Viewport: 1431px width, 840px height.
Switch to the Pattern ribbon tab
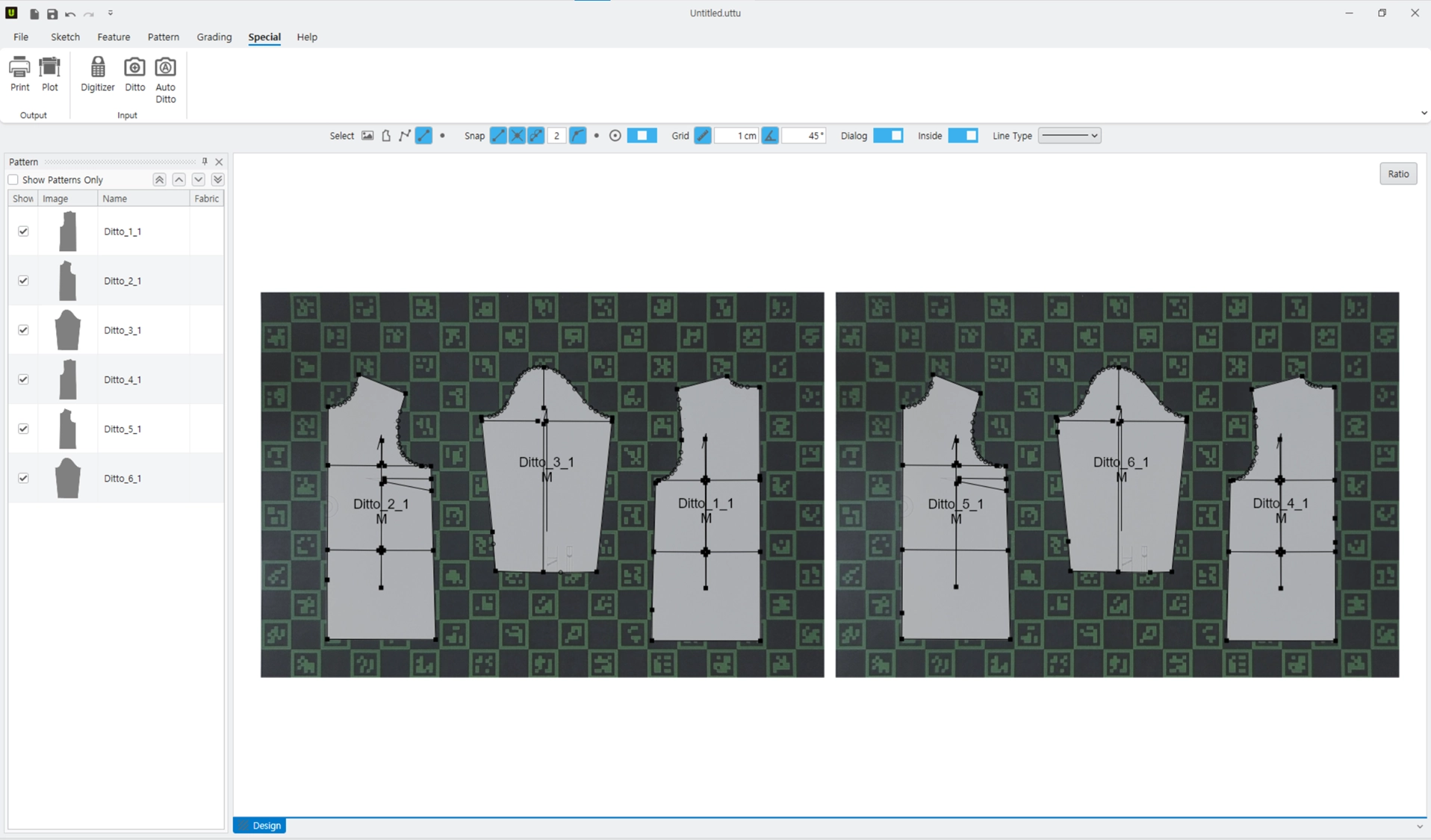pyautogui.click(x=164, y=37)
